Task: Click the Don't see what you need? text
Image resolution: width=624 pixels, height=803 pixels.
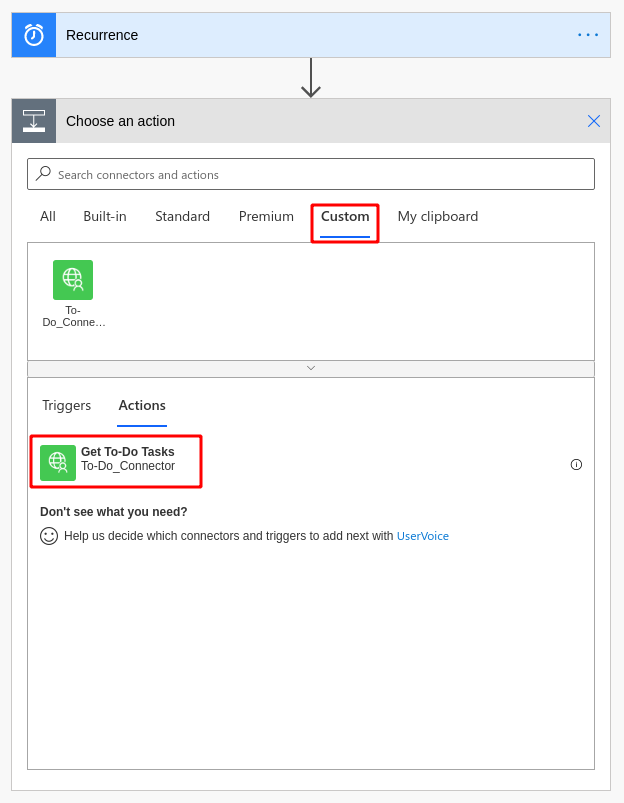Action: point(114,512)
